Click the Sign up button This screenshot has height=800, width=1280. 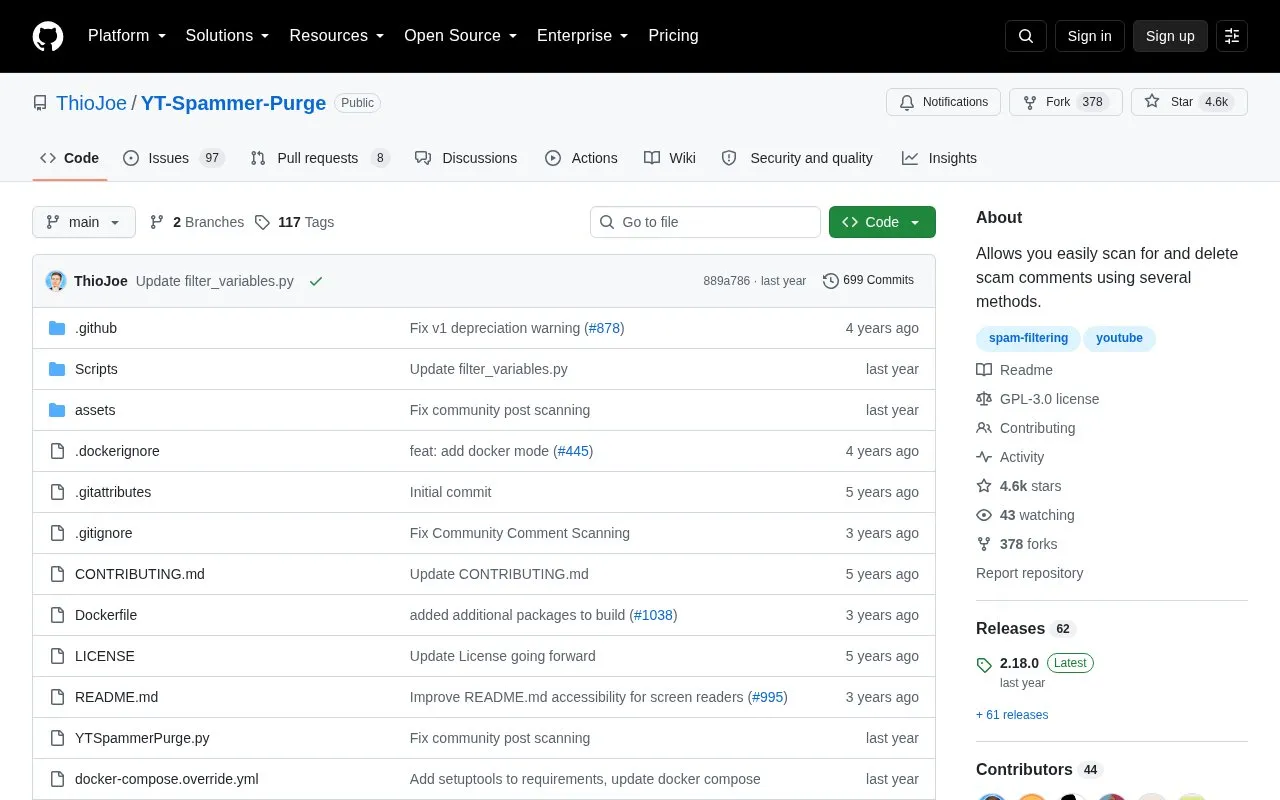[x=1170, y=36]
